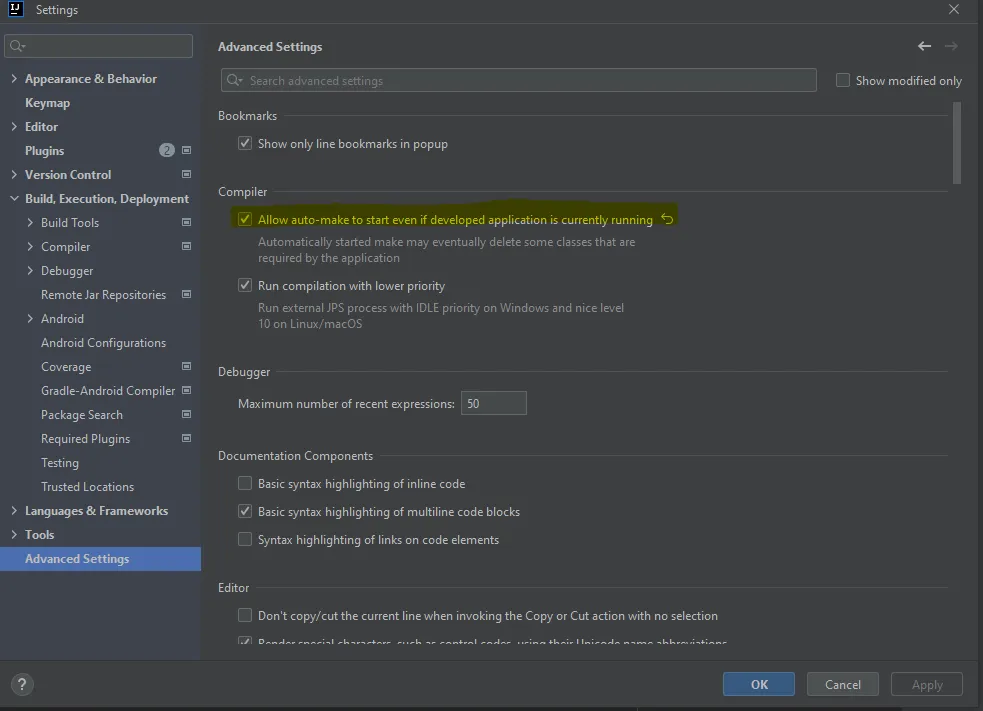Click the Search advanced settings field
This screenshot has height=711, width=983.
(x=520, y=81)
